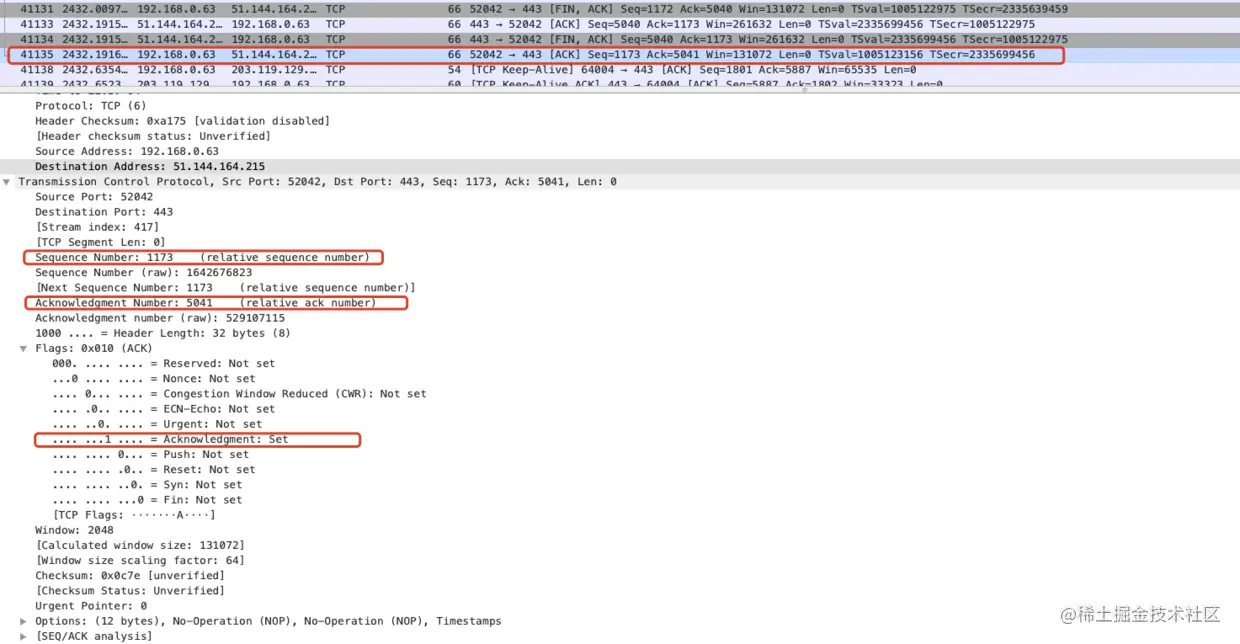
Task: Click '[Calculated window size: 131072]' line
Action: pos(140,545)
